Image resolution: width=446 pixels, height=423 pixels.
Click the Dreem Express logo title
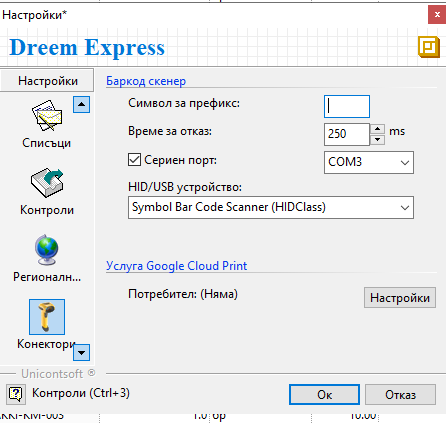pos(87,47)
